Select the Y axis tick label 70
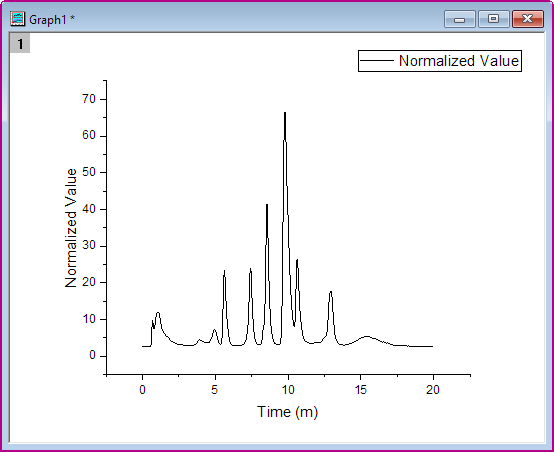Viewport: 554px width, 452px height. point(89,99)
